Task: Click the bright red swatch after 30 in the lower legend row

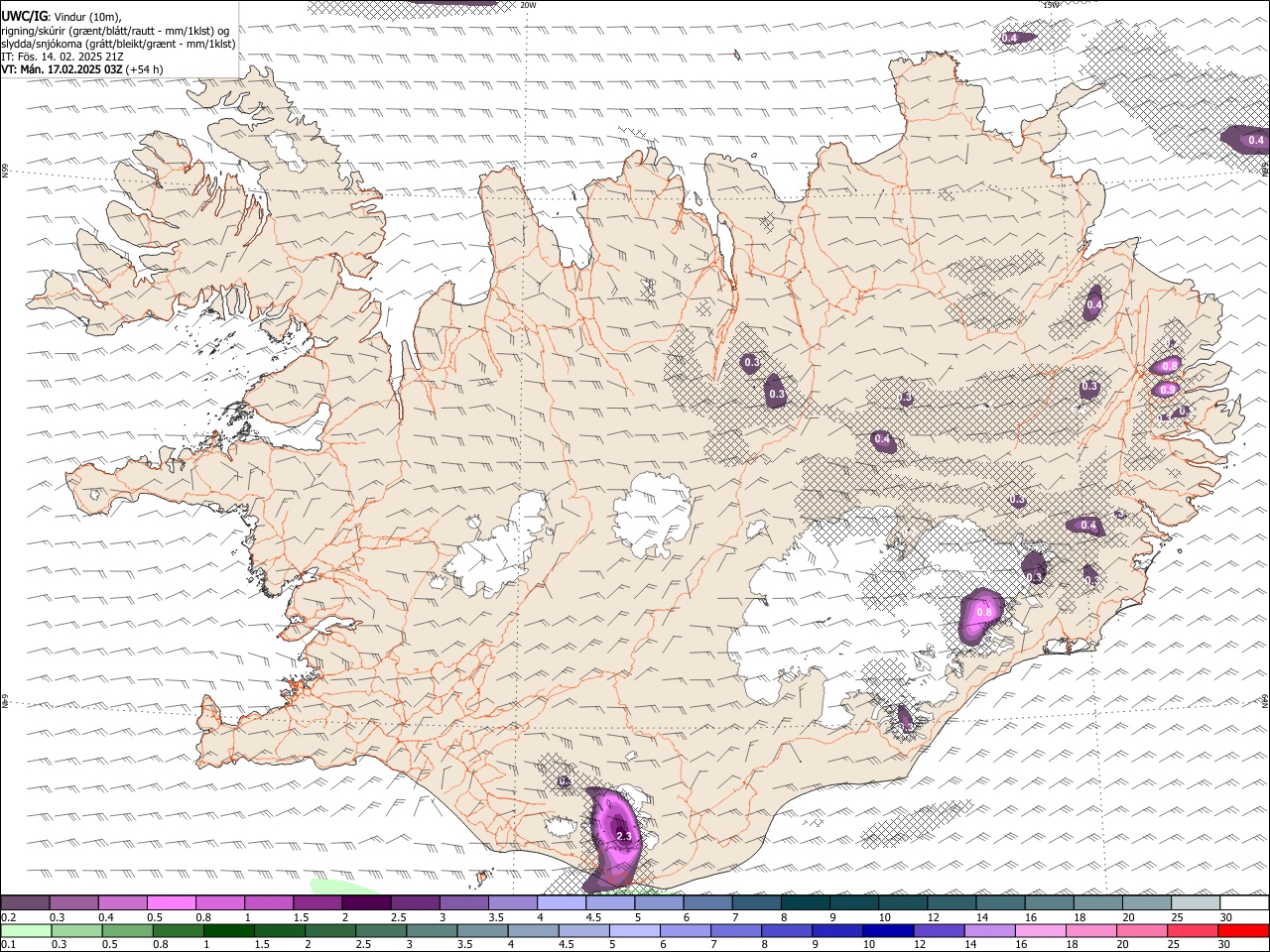Action: click(1243, 931)
